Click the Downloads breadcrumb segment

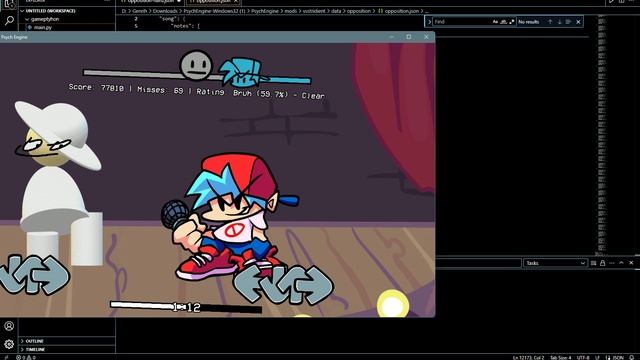pyautogui.click(x=165, y=11)
